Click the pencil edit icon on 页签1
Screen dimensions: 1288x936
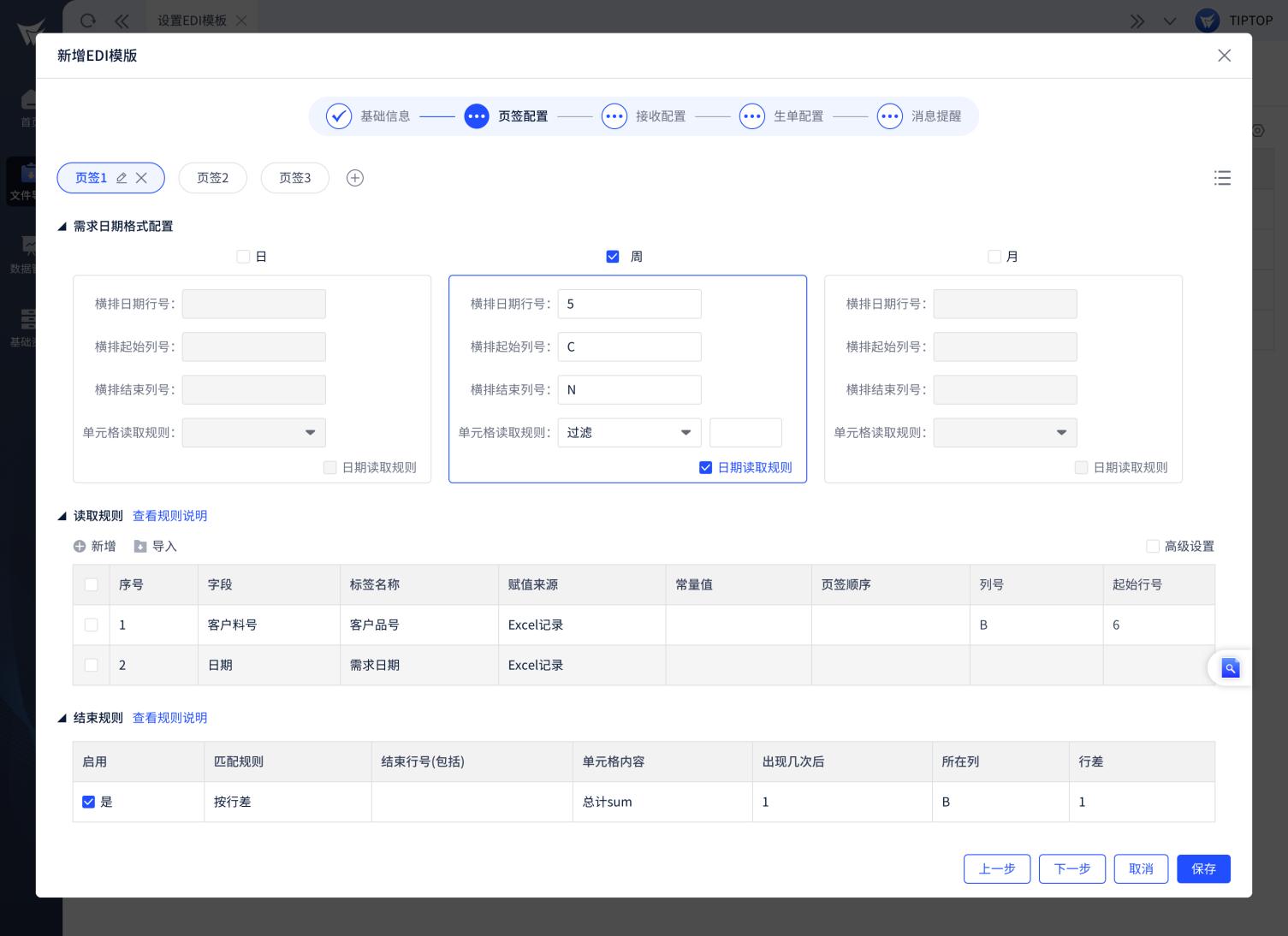point(122,178)
